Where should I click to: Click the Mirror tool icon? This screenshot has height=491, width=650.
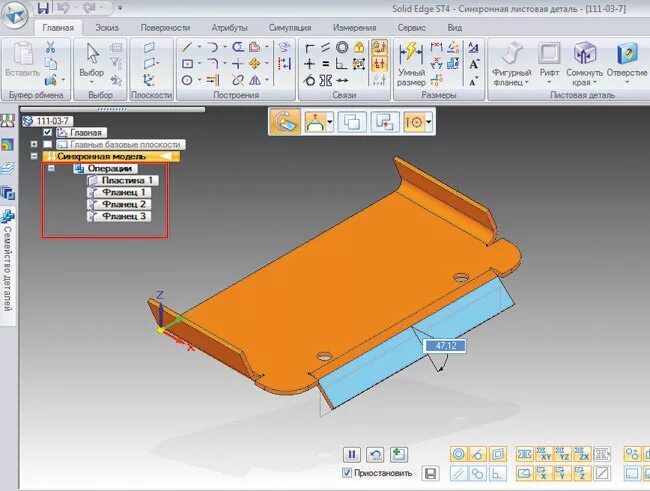(x=255, y=80)
